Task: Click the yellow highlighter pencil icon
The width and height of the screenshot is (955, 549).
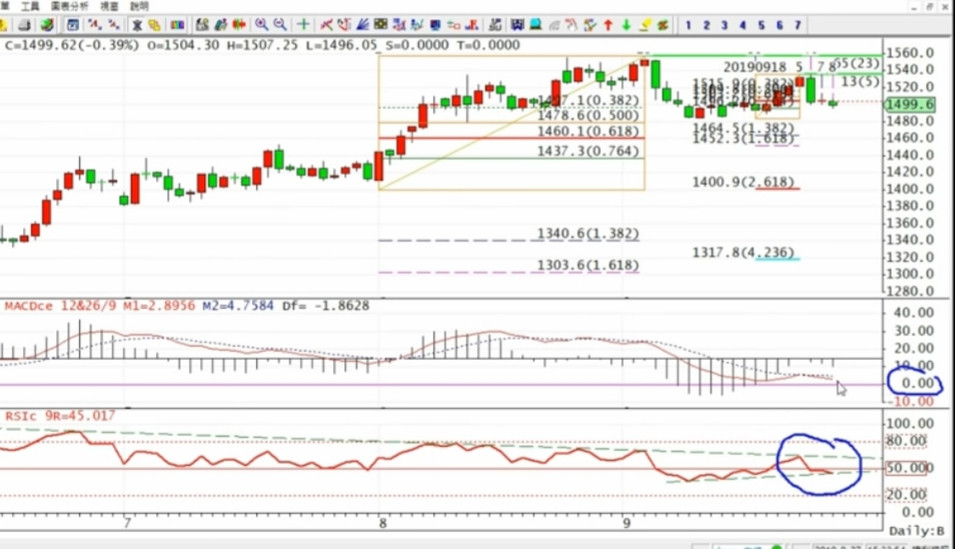Action: 645,25
